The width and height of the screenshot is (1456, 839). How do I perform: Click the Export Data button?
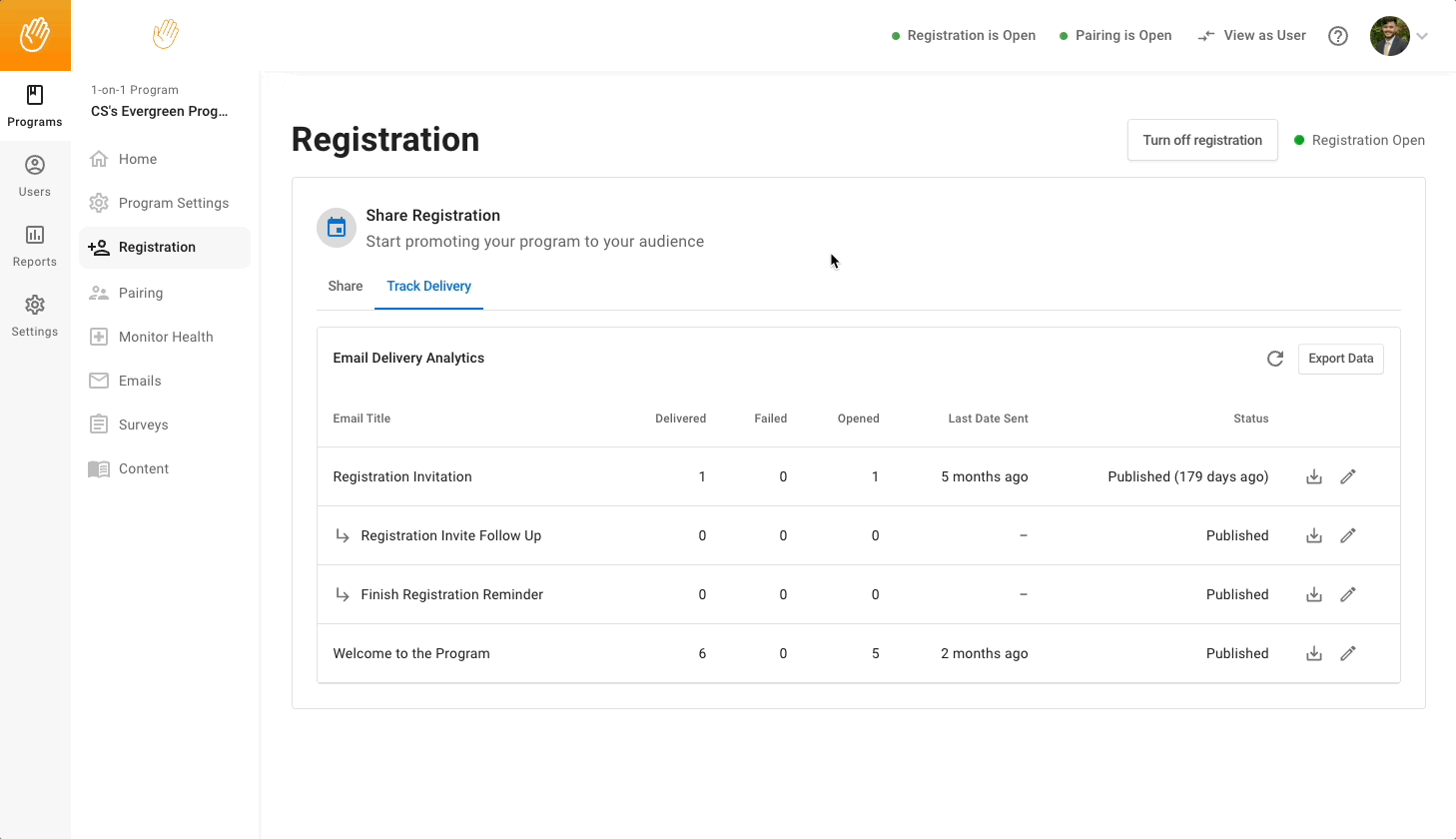(x=1340, y=359)
